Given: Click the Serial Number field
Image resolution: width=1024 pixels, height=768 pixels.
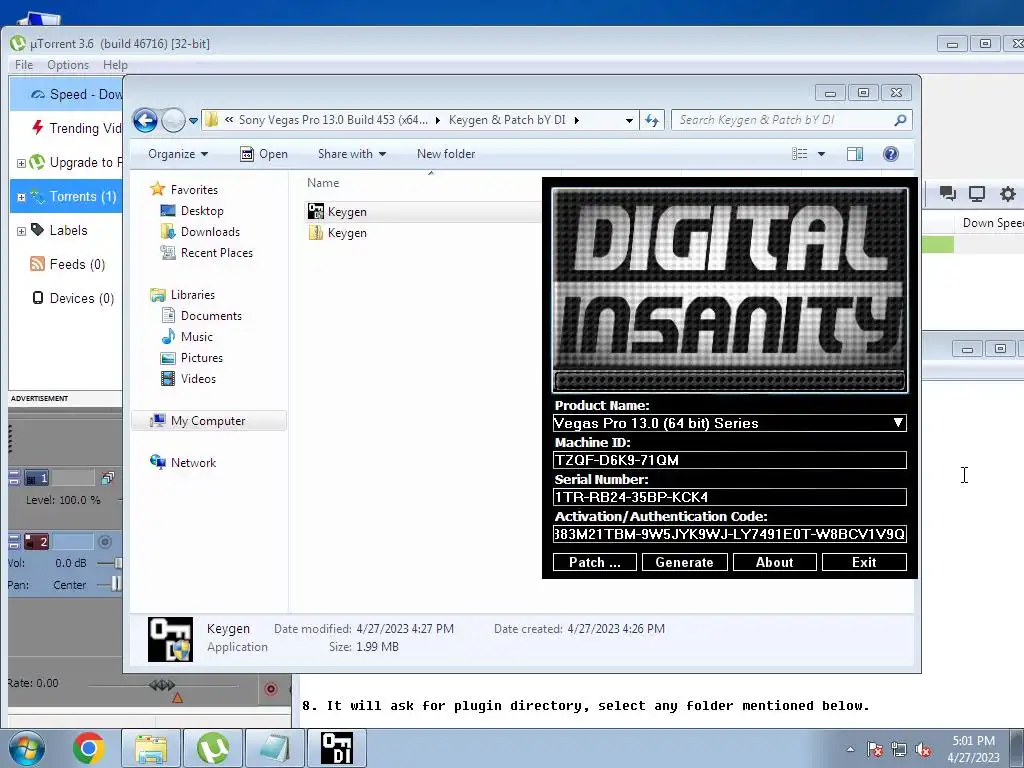Looking at the screenshot, I should [x=729, y=497].
